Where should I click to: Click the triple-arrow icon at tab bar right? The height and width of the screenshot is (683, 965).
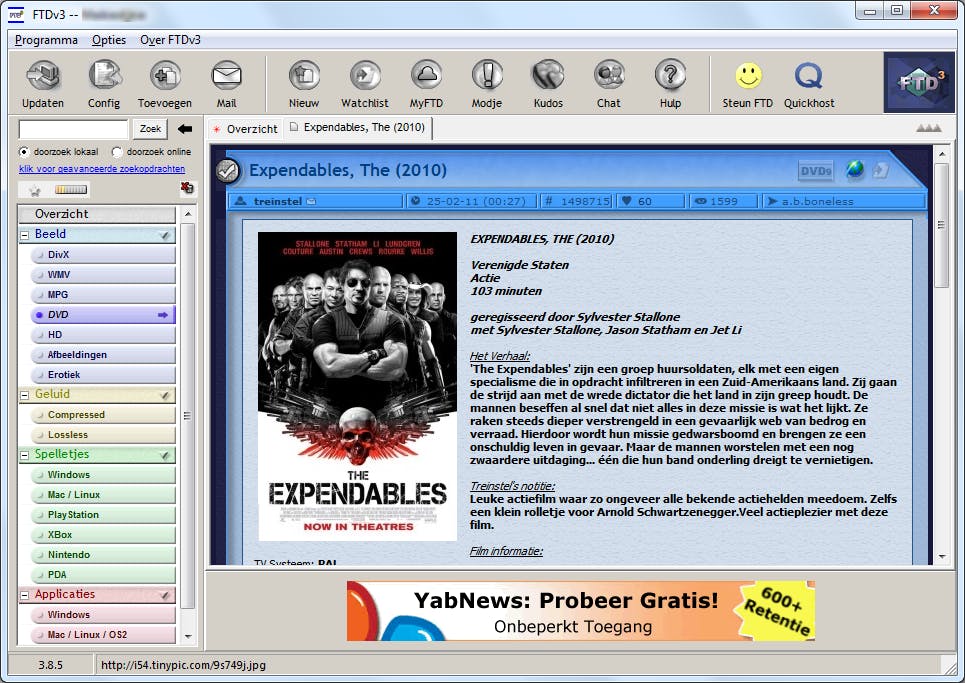coord(928,128)
